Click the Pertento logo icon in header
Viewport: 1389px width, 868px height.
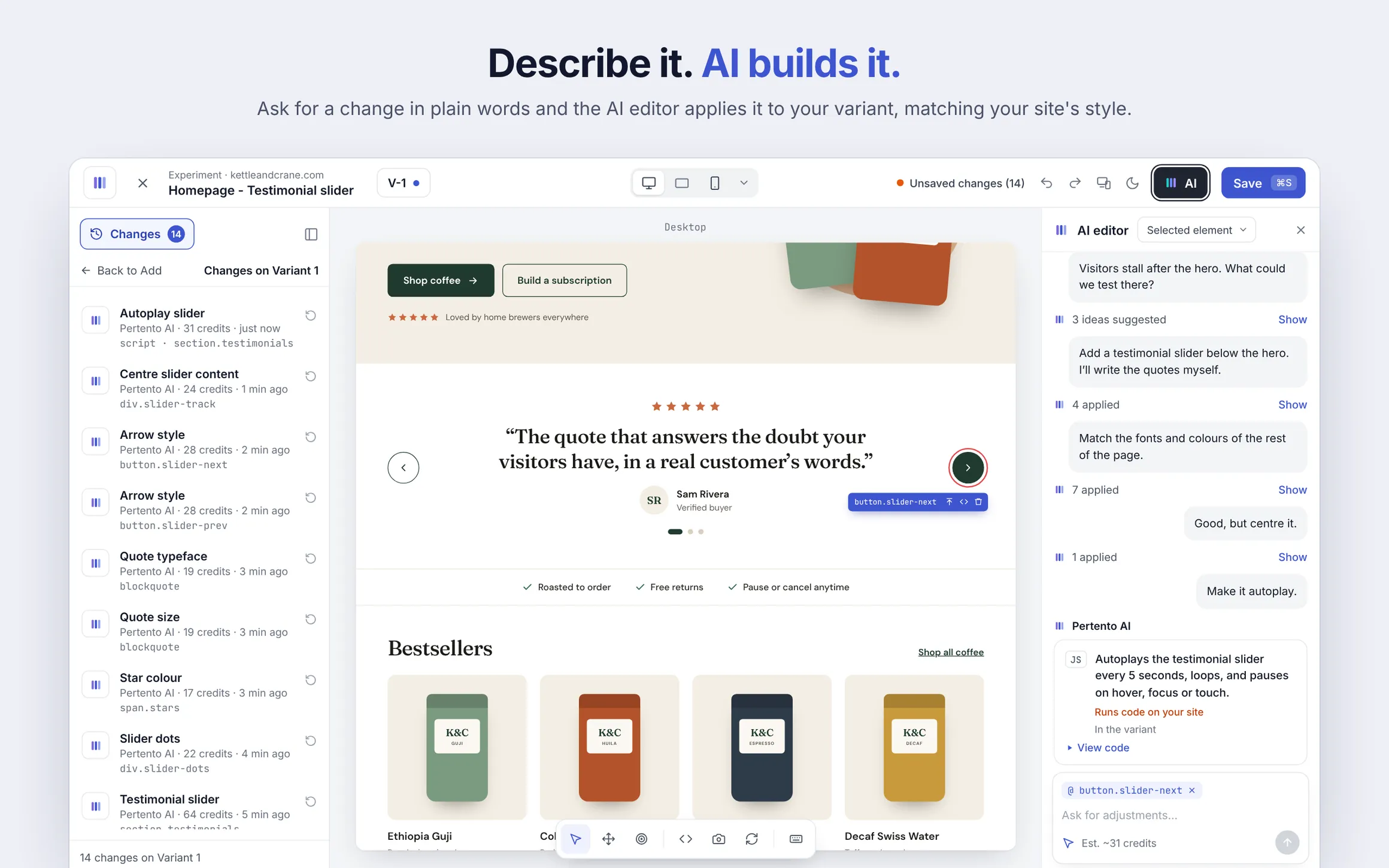click(x=100, y=183)
